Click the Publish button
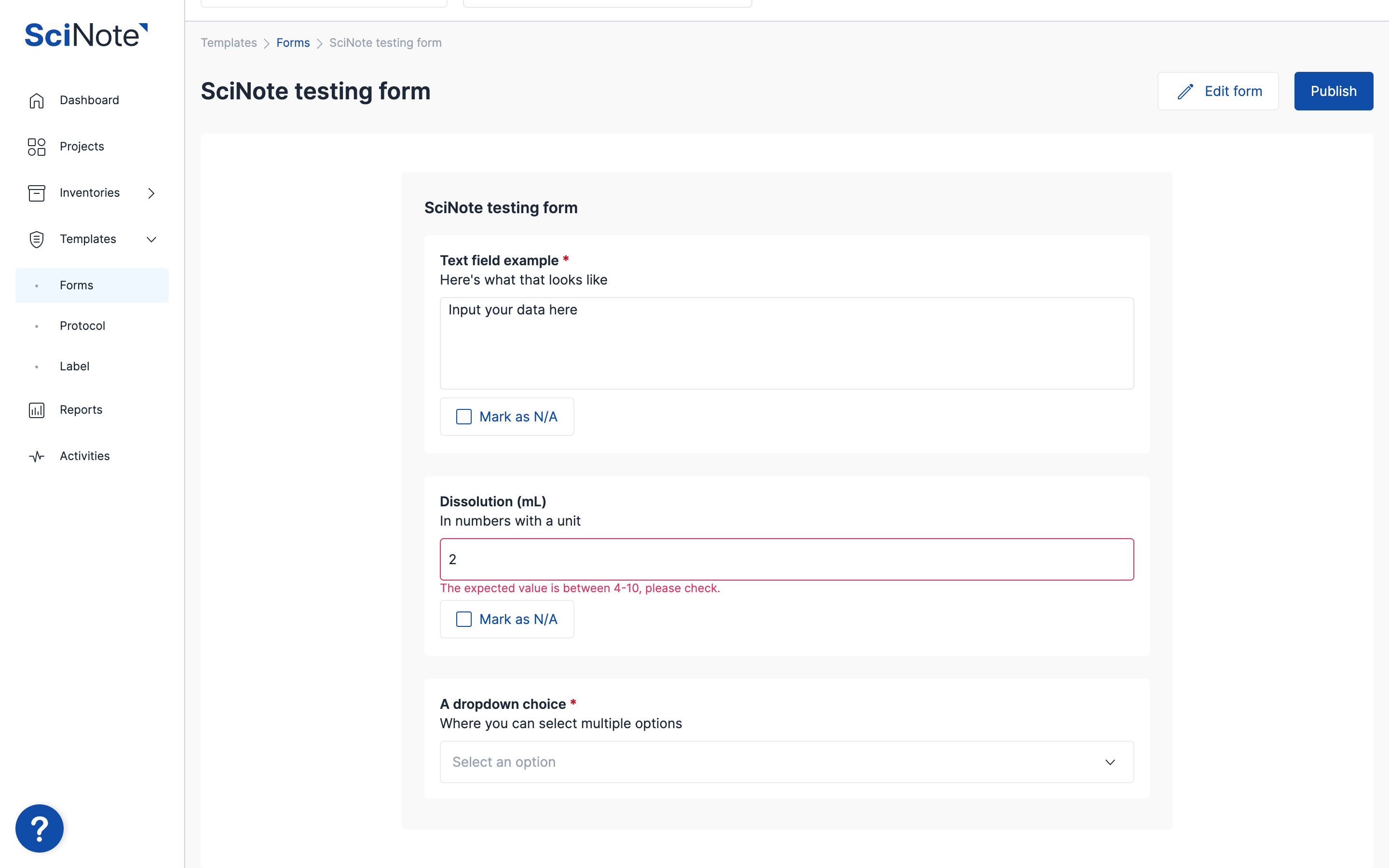1389x868 pixels. coord(1333,91)
